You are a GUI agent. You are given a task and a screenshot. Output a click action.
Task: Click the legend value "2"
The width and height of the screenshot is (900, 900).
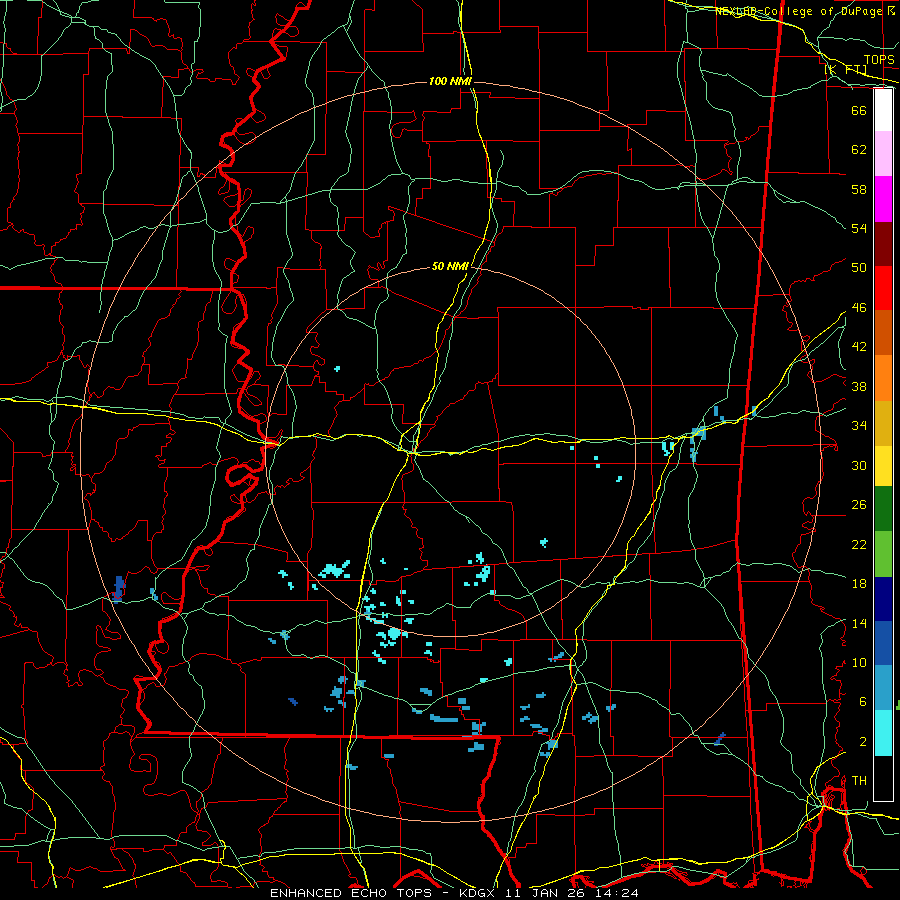click(x=862, y=742)
